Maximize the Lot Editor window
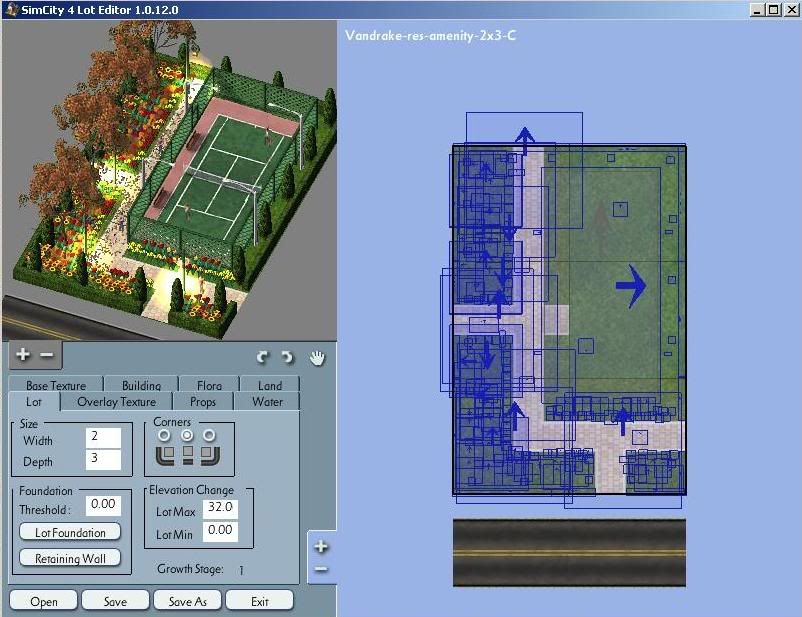The width and height of the screenshot is (802, 617). click(x=774, y=10)
